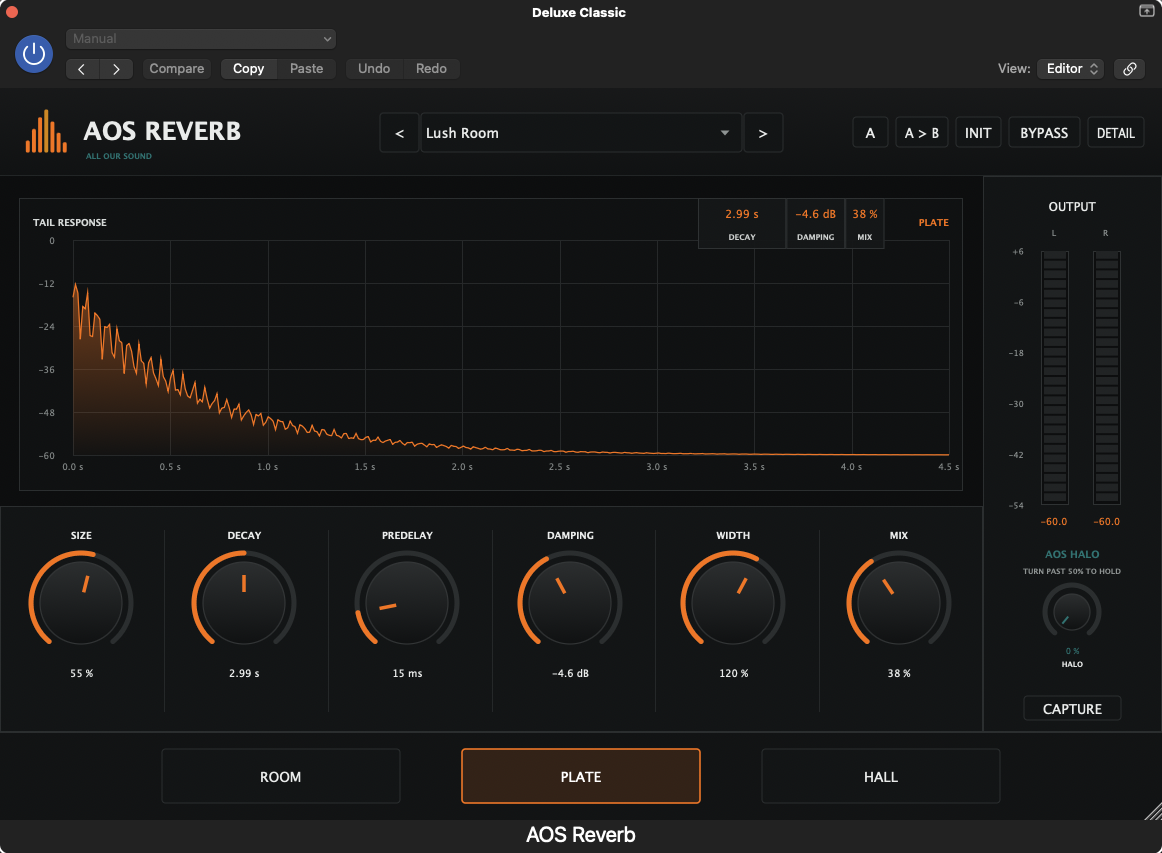
Task: Go to previous preset with left arrow
Action: [x=82, y=69]
